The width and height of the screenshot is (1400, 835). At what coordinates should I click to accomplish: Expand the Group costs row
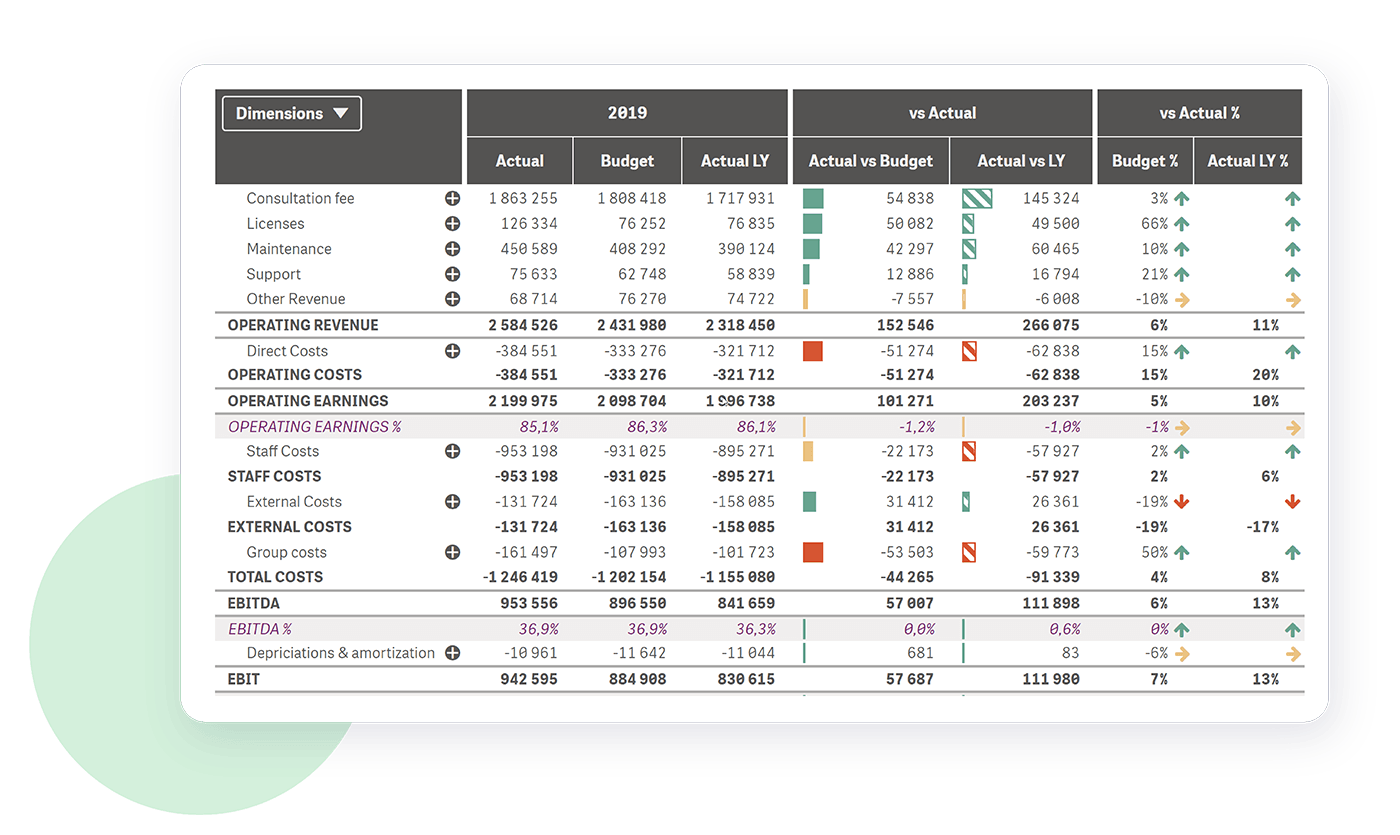click(452, 552)
